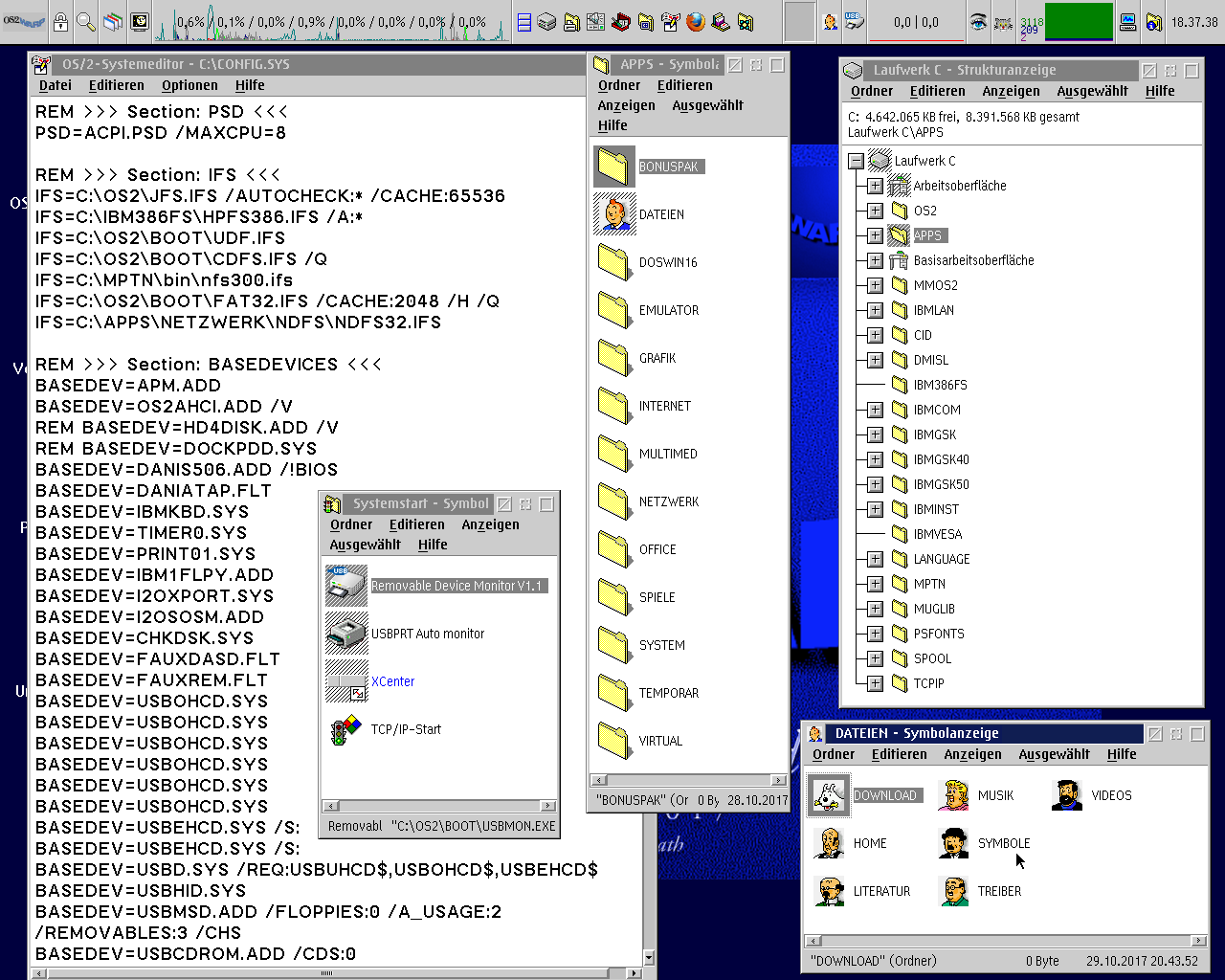The width and height of the screenshot is (1225, 980).
Task: Open the TEMPORAR folder icon
Action: point(614,693)
